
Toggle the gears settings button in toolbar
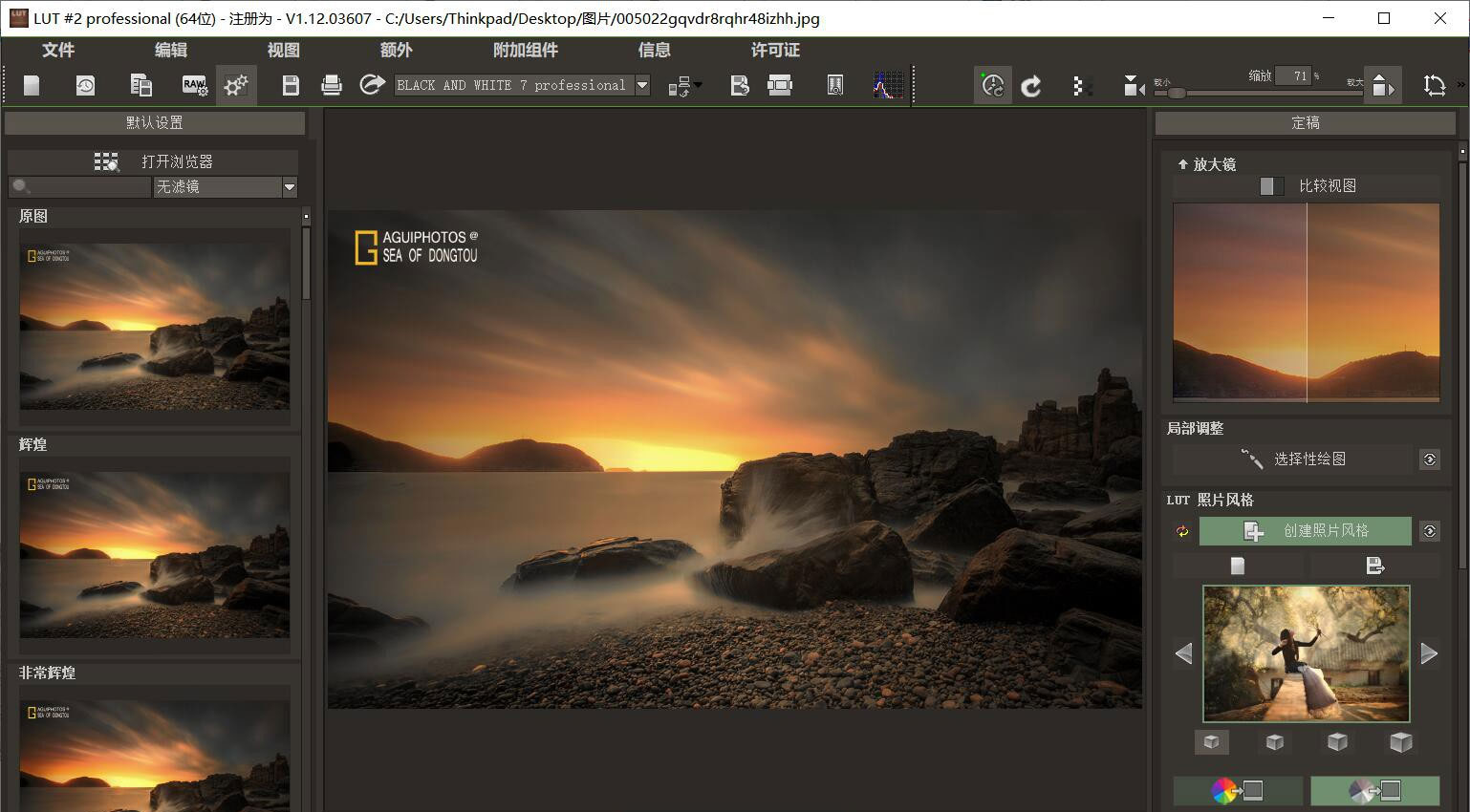point(236,86)
